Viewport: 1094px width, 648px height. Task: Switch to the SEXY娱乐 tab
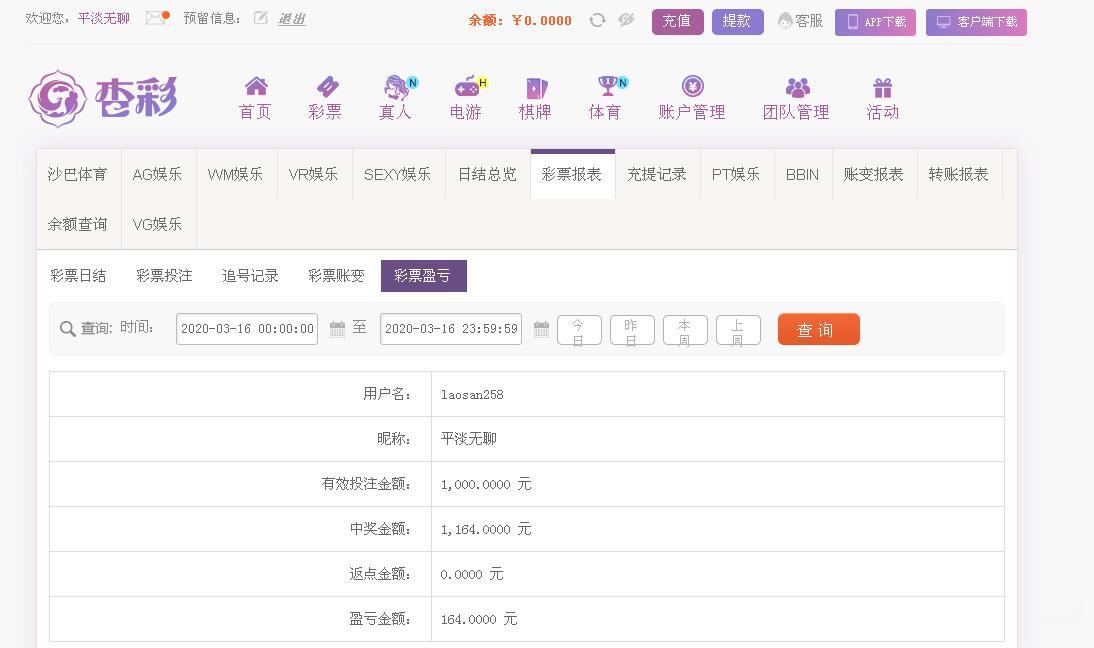pyautogui.click(x=398, y=174)
